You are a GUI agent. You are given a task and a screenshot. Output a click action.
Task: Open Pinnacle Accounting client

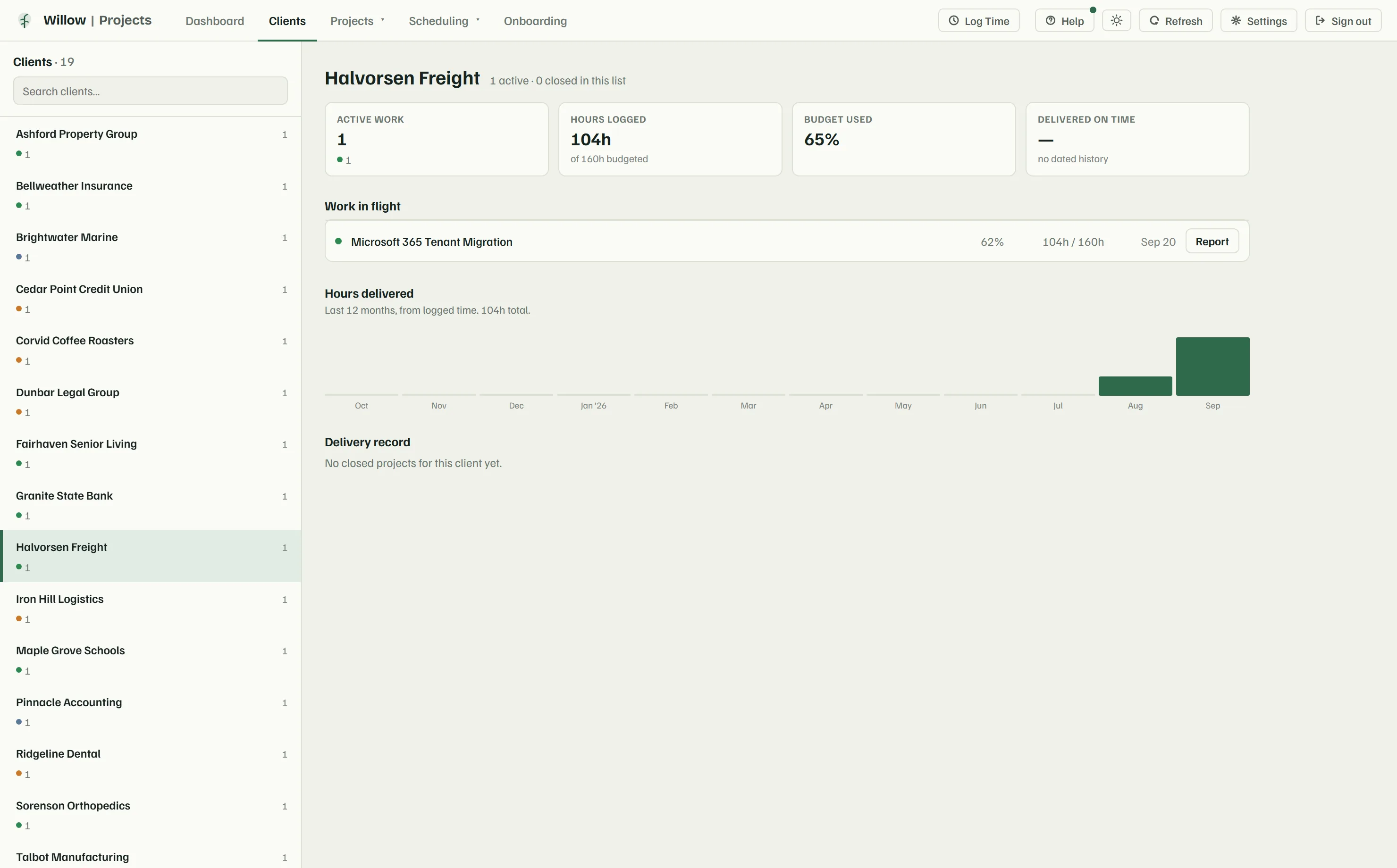click(151, 711)
